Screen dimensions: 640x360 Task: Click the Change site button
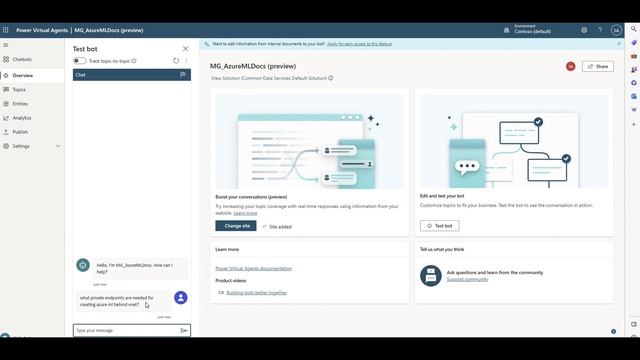point(236,226)
